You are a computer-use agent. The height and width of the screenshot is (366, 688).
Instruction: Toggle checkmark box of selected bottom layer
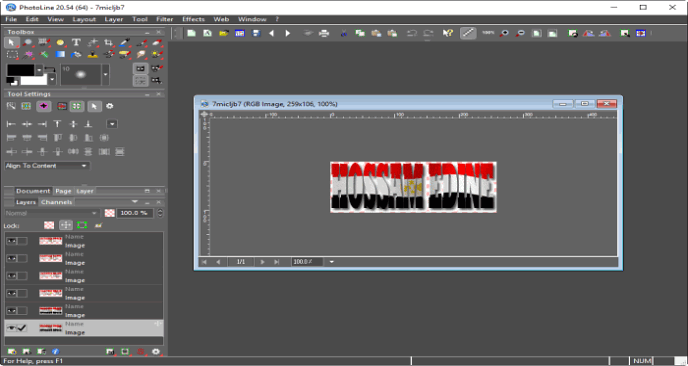point(22,328)
